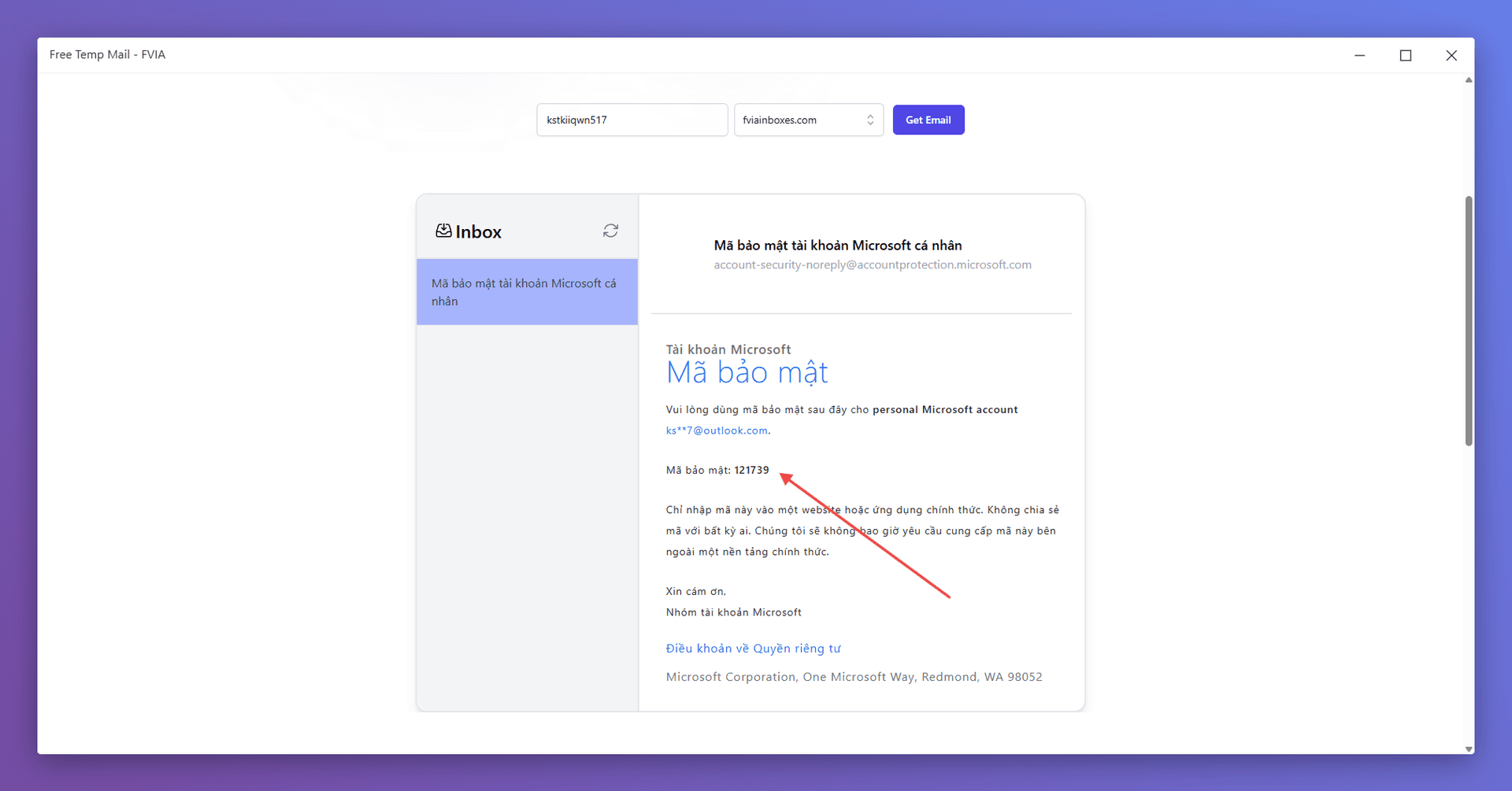Click the large blue Mã bảo mật heading

pyautogui.click(x=747, y=372)
